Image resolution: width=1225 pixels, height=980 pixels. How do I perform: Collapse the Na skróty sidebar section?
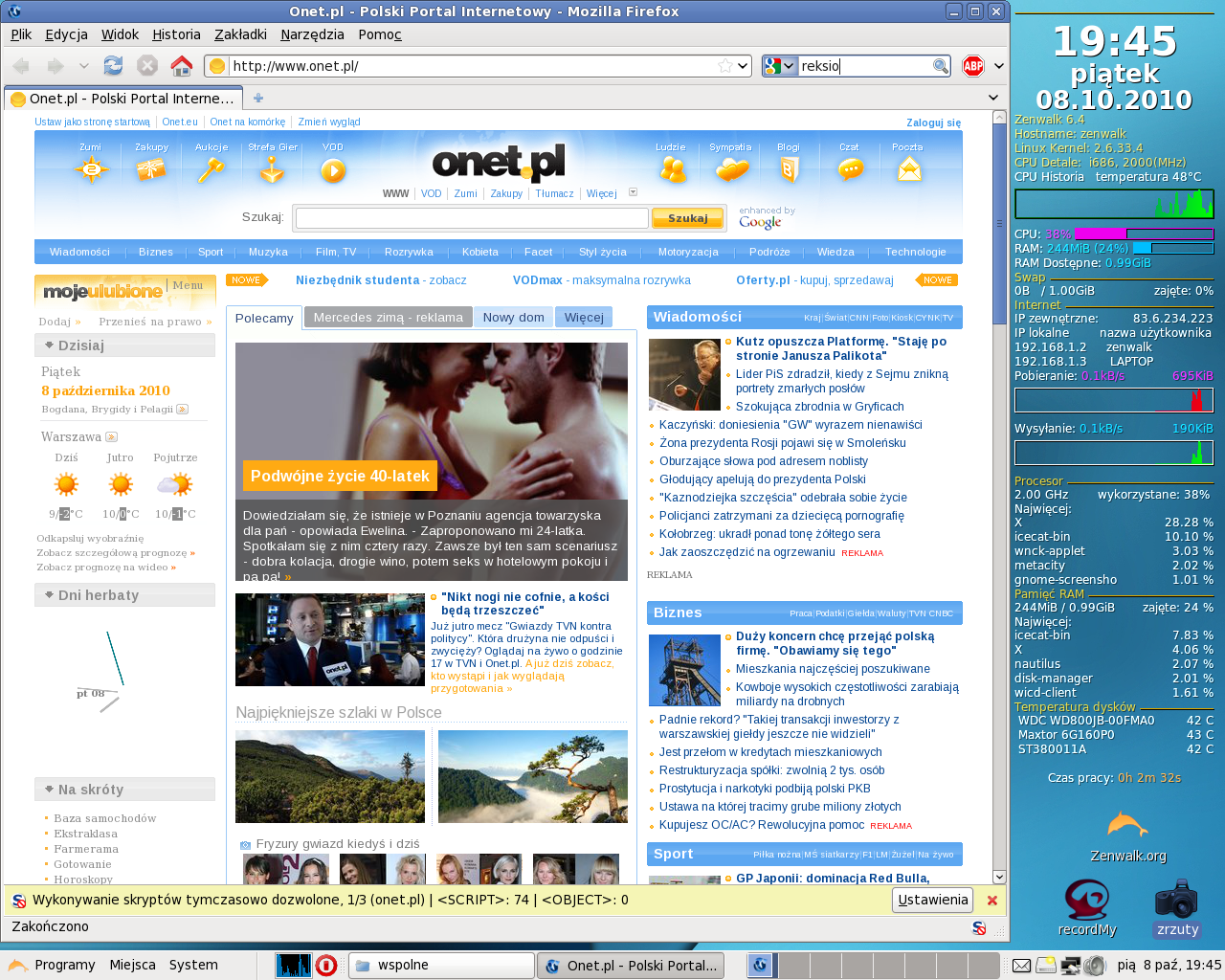coord(49,789)
